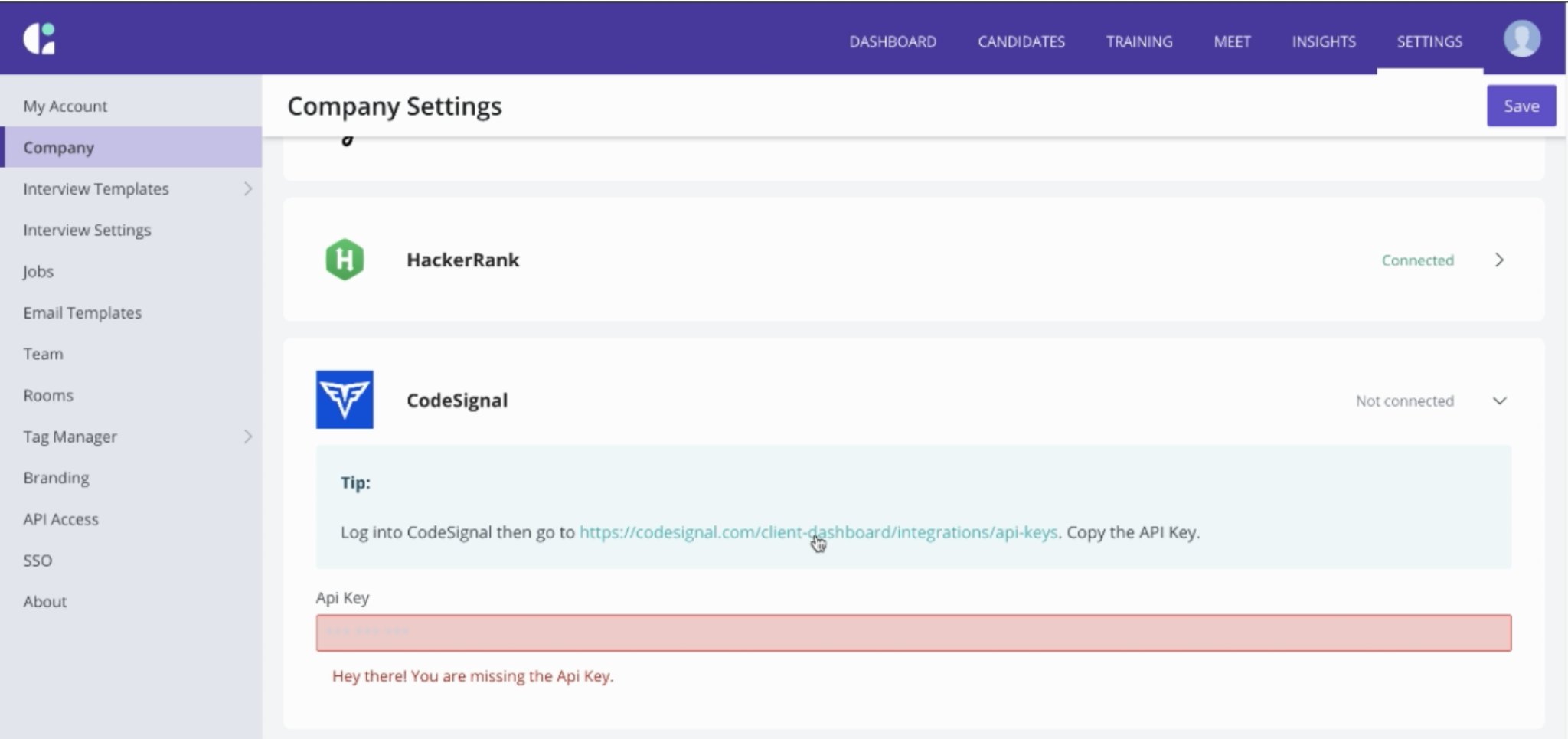Click the app logo in top-left corner
Viewport: 1568px width, 739px height.
39,38
